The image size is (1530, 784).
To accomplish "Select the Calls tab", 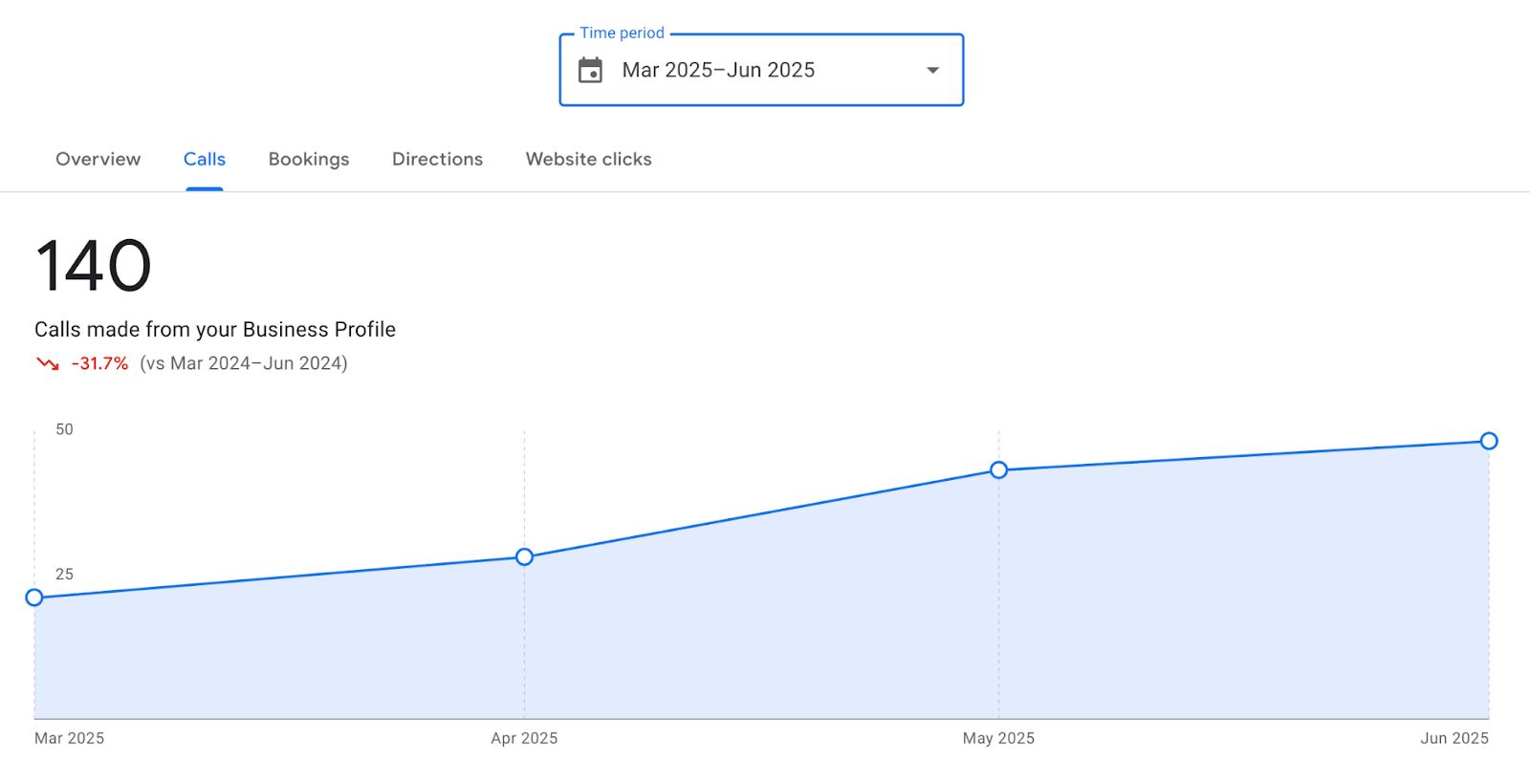I will coord(205,160).
